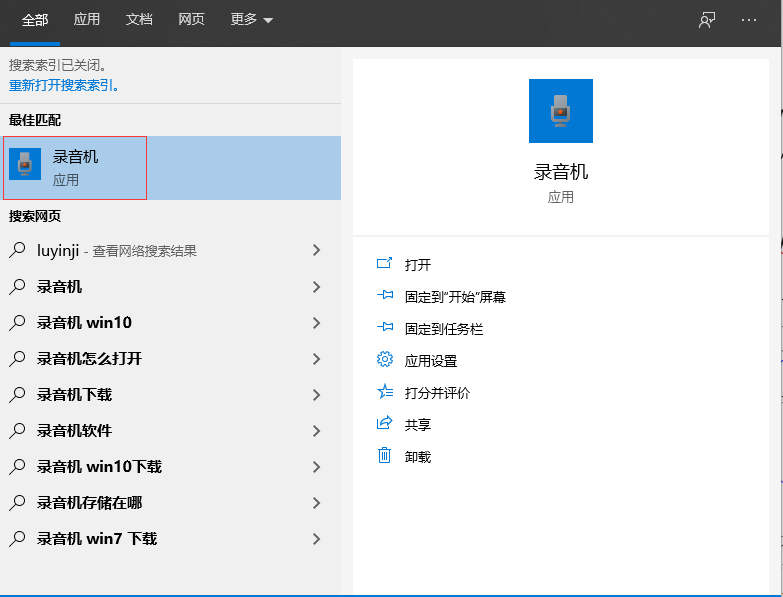Select the 网页 tab
Screen dimensions: 783x597
coord(191,20)
